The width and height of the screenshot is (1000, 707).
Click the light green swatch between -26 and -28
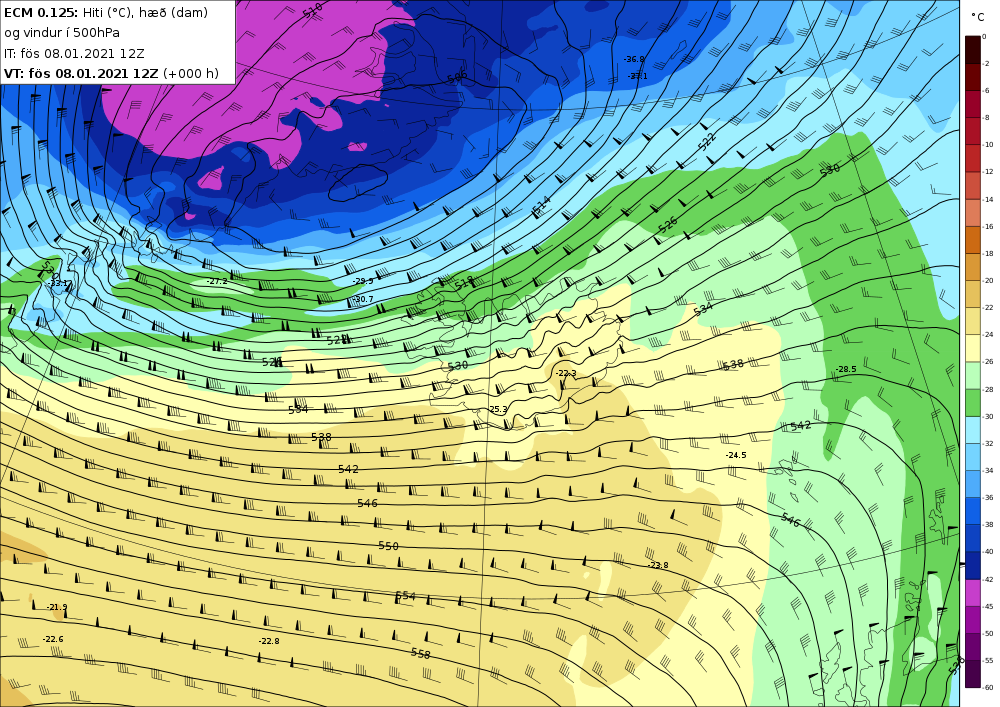[x=973, y=375]
